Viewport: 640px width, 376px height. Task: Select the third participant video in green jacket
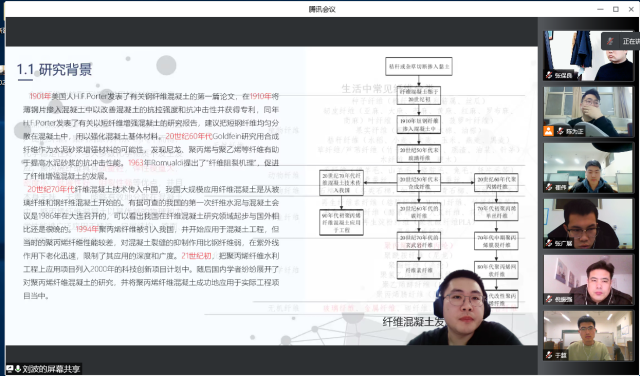tap(589, 167)
